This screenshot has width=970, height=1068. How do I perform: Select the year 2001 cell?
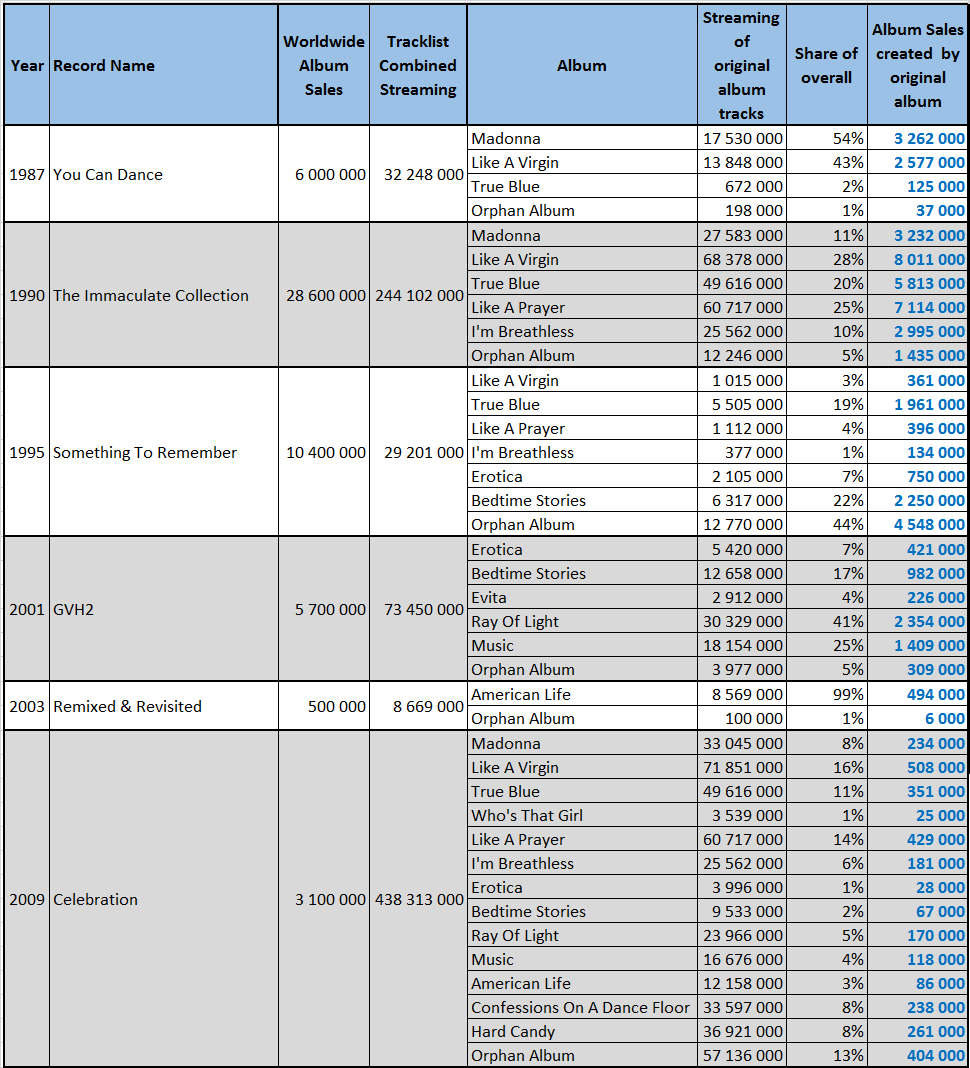coord(27,609)
